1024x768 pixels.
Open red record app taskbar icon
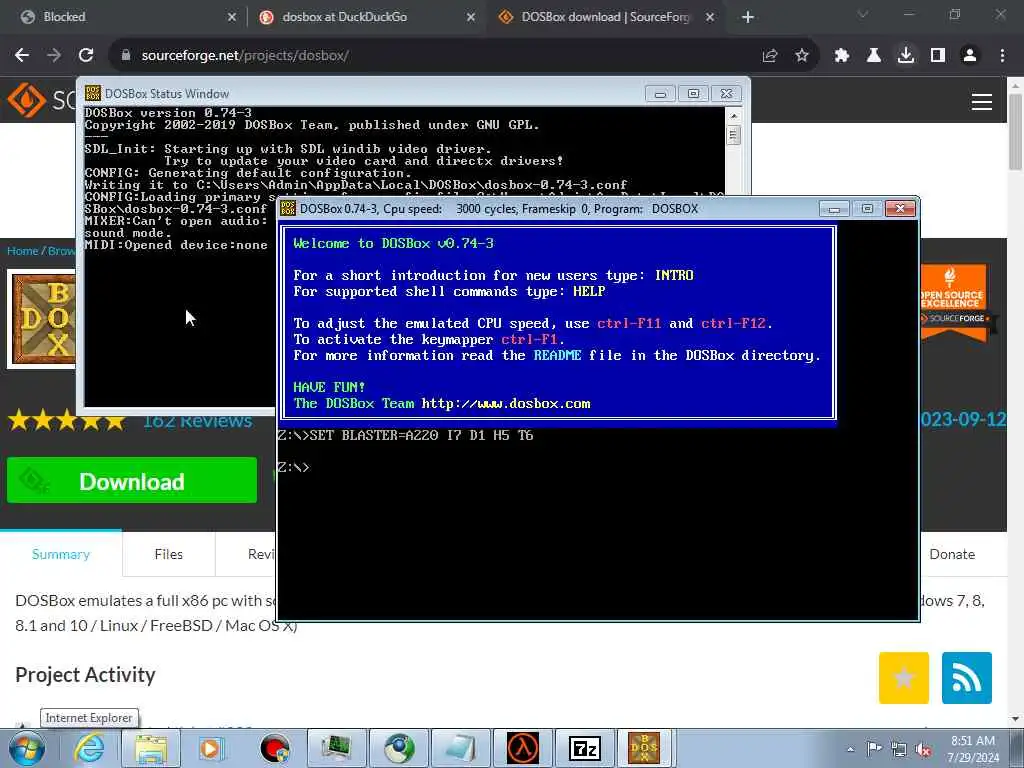point(274,748)
